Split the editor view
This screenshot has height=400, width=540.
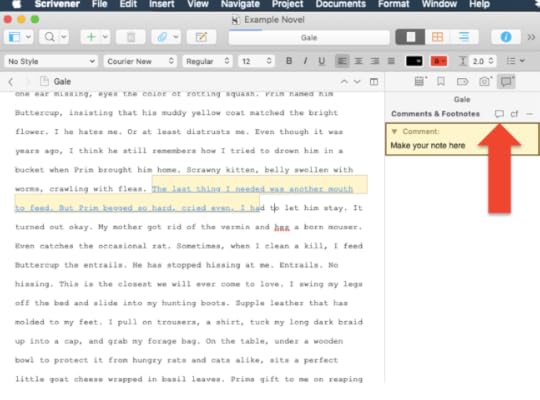(x=374, y=82)
